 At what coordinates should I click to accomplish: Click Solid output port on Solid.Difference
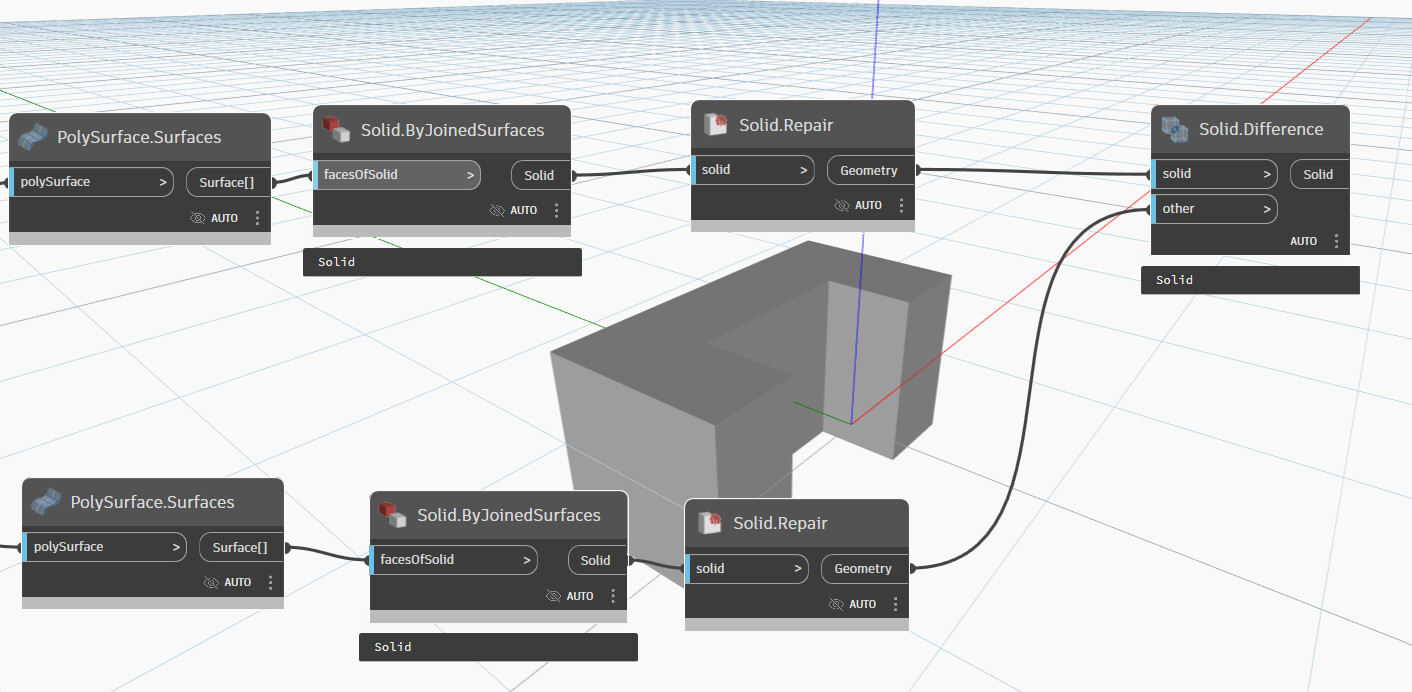click(x=1319, y=174)
